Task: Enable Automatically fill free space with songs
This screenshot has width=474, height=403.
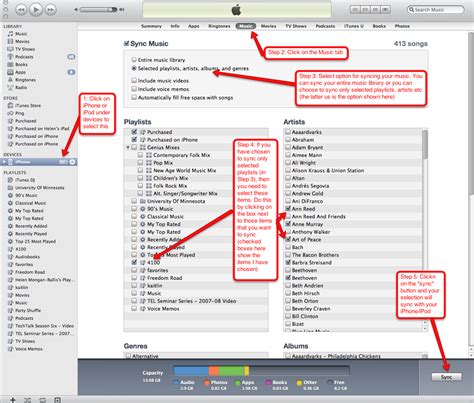Action: [x=134, y=98]
